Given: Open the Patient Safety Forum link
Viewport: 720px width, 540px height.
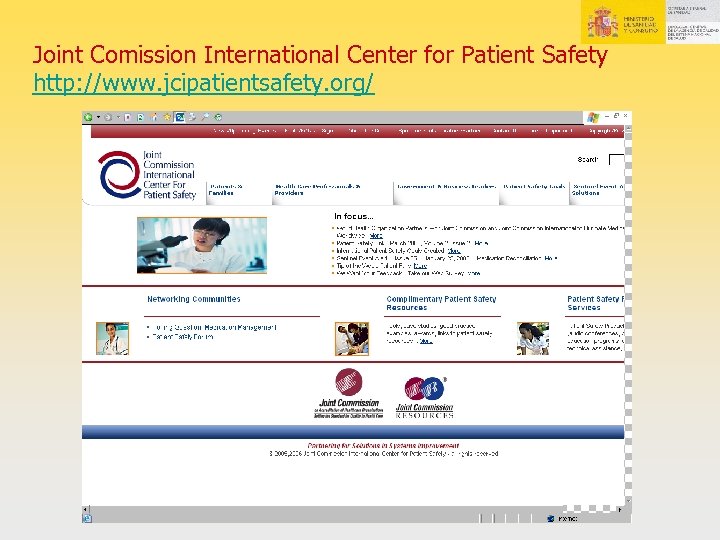Looking at the screenshot, I should 183,337.
